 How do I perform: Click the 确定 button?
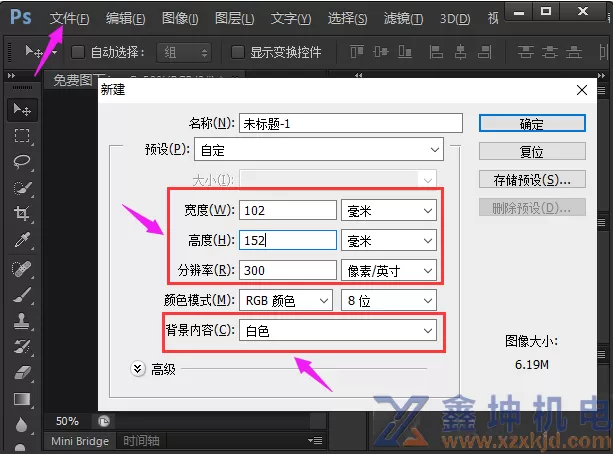point(532,124)
